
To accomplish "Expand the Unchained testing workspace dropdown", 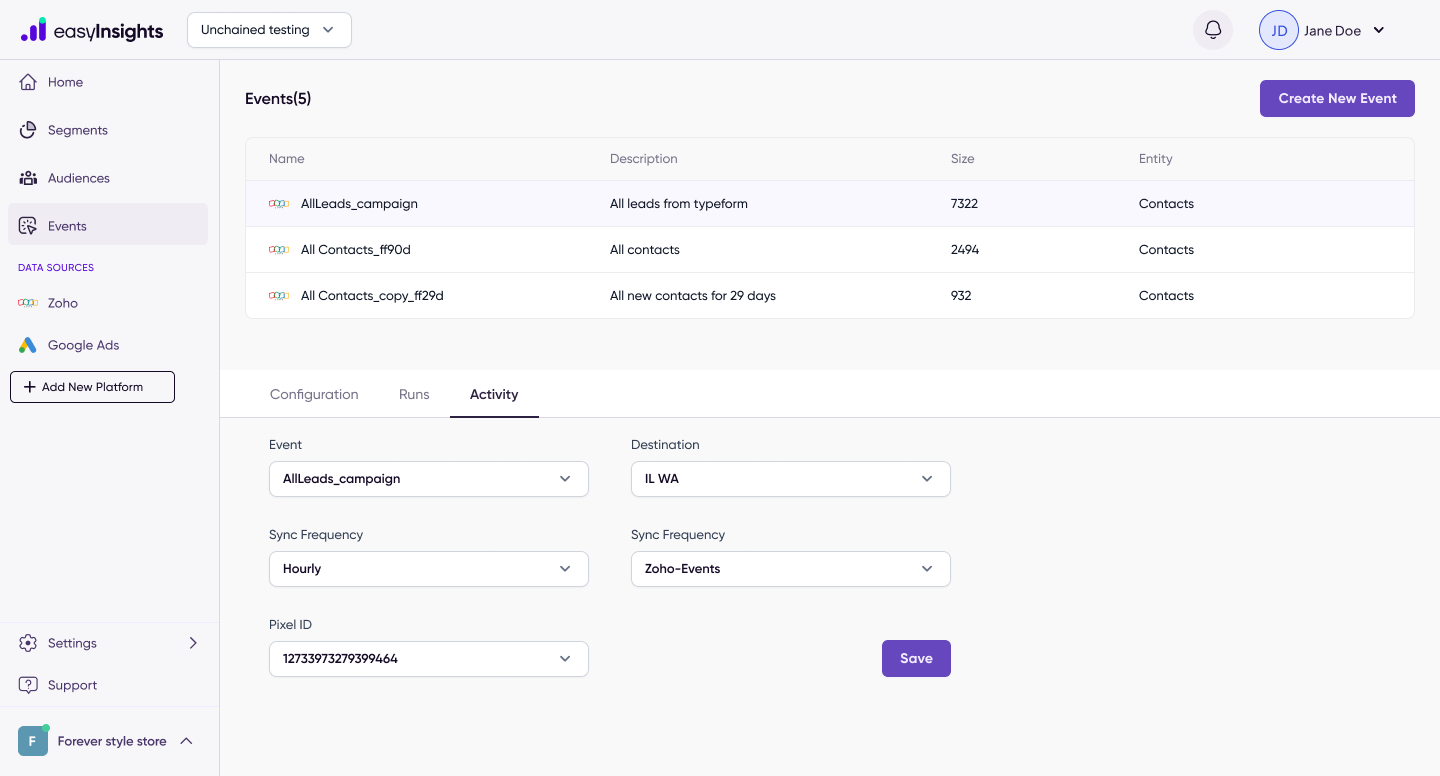I will [269, 30].
